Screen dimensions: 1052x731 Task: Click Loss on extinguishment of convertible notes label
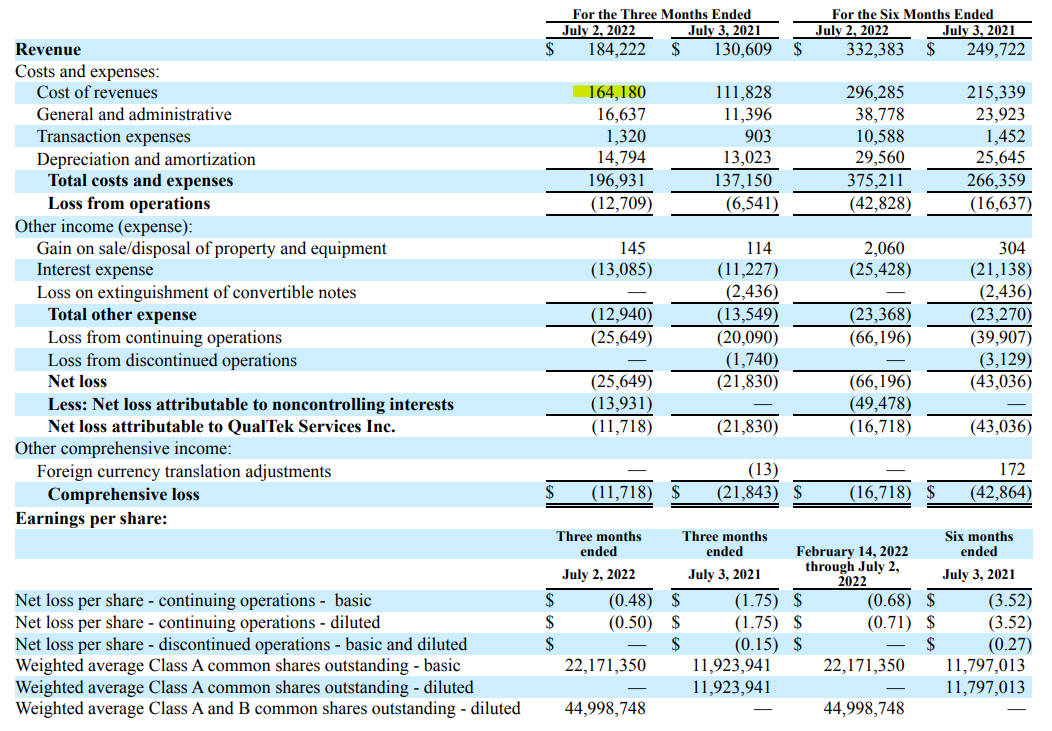(x=196, y=293)
